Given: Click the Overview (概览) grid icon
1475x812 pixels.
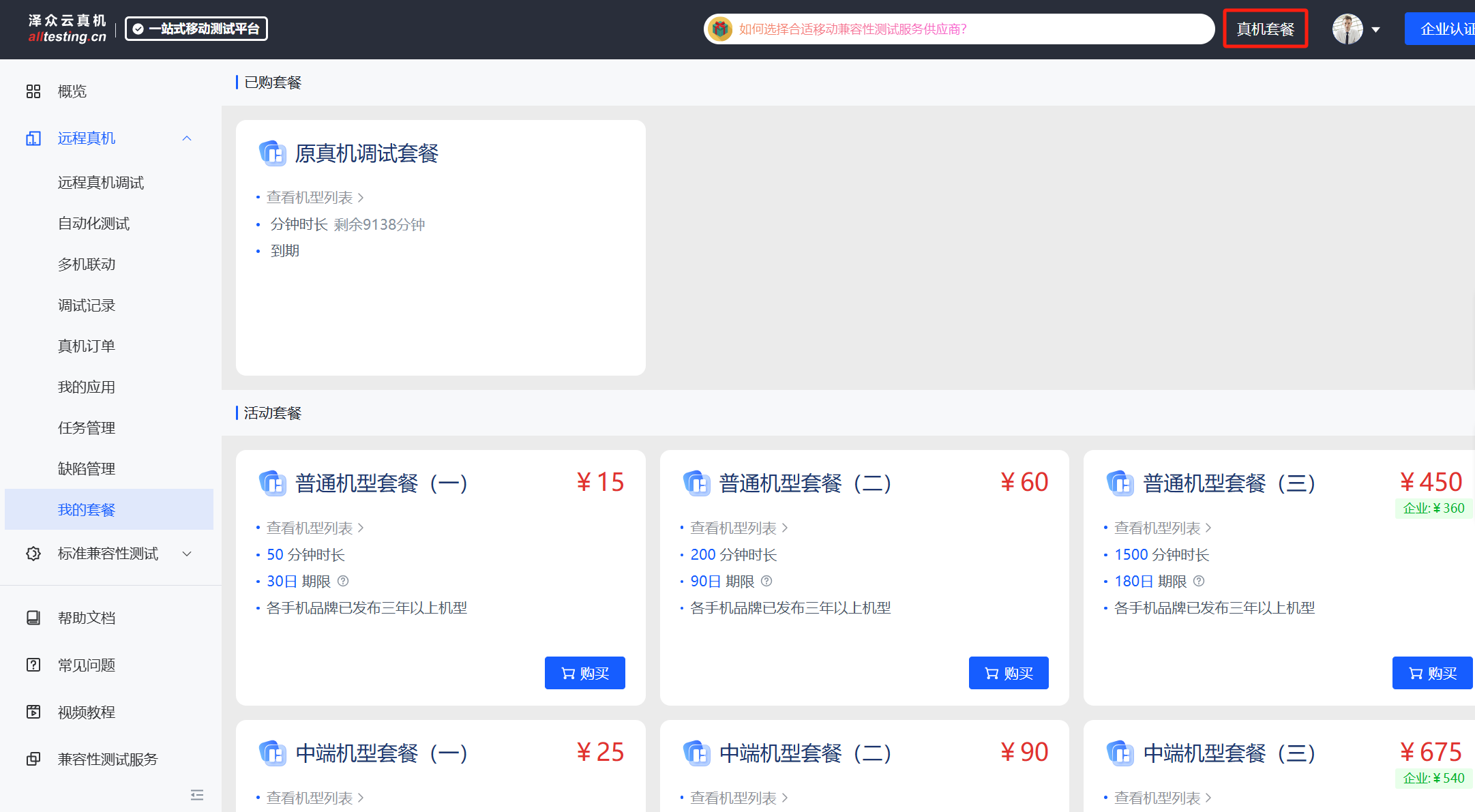Looking at the screenshot, I should tap(33, 91).
